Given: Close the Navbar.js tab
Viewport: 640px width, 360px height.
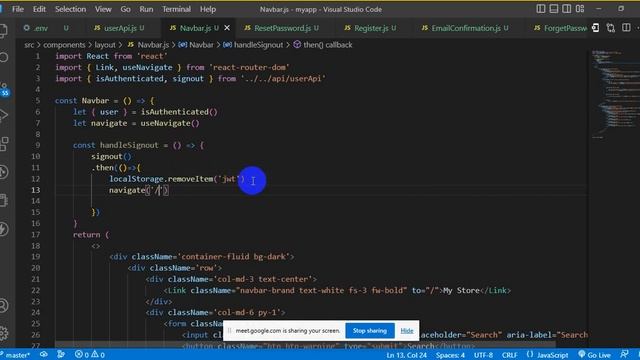Looking at the screenshot, I should [x=227, y=28].
